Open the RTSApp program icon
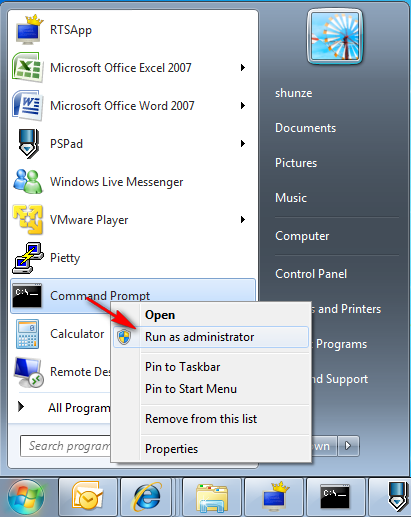The height and width of the screenshot is (517, 411). [29, 30]
